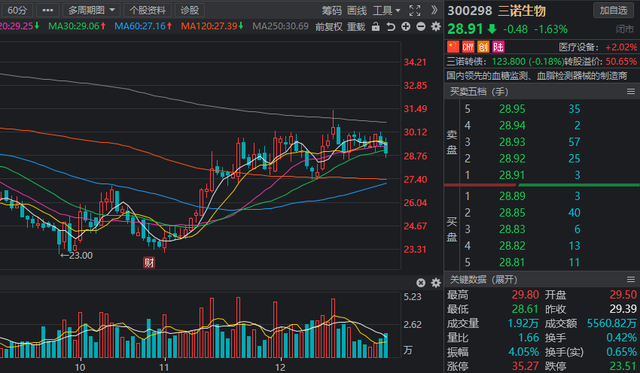Zoom out chart with minus icon
Viewport: 640px width, 373px height.
421,27
